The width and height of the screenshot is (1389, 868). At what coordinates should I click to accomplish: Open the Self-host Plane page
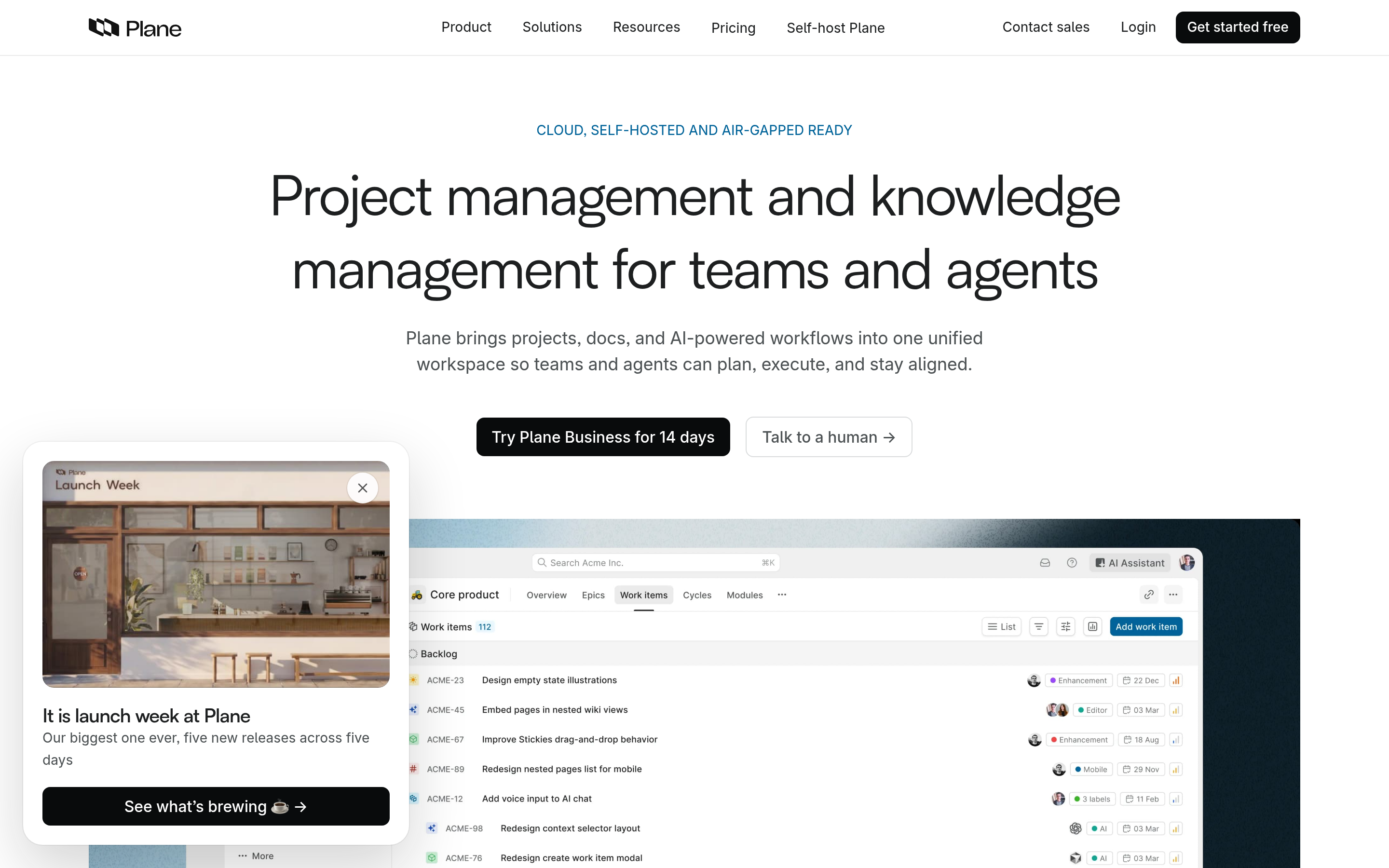[x=835, y=27]
